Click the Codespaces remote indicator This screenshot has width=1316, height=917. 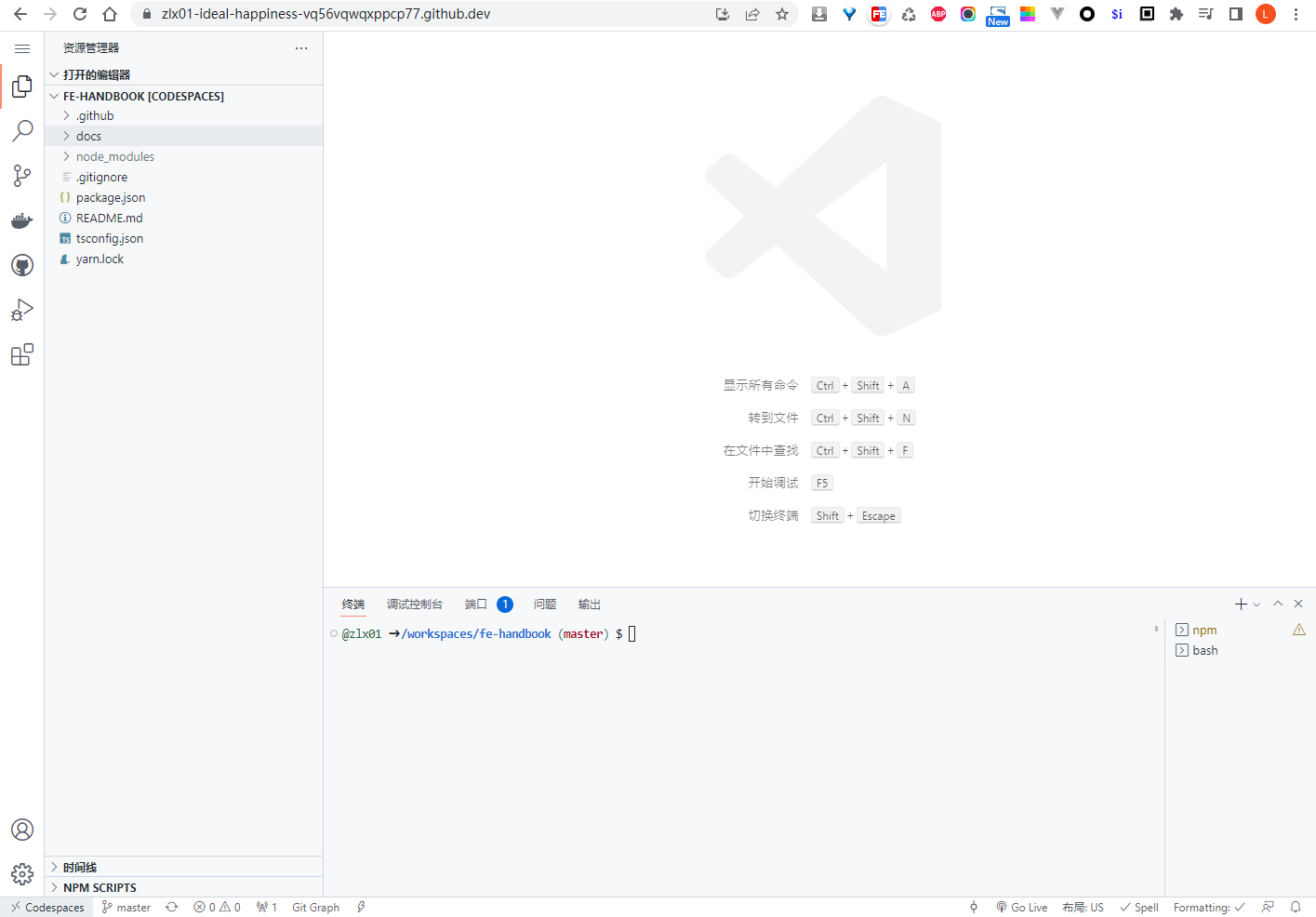click(x=47, y=908)
